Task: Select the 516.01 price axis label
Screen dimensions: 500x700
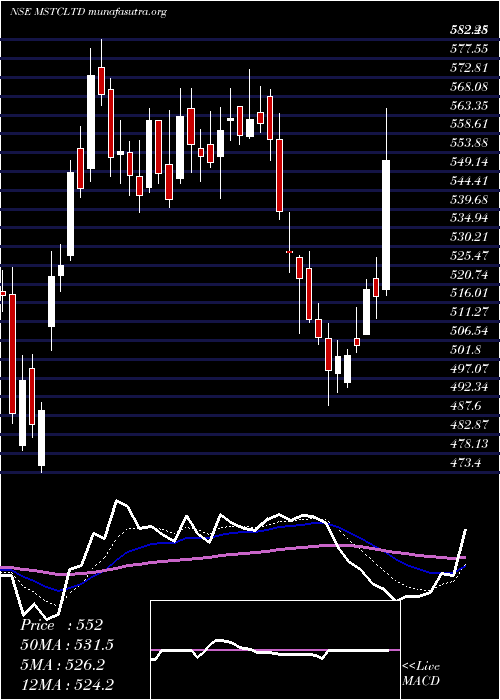Action: tap(468, 293)
